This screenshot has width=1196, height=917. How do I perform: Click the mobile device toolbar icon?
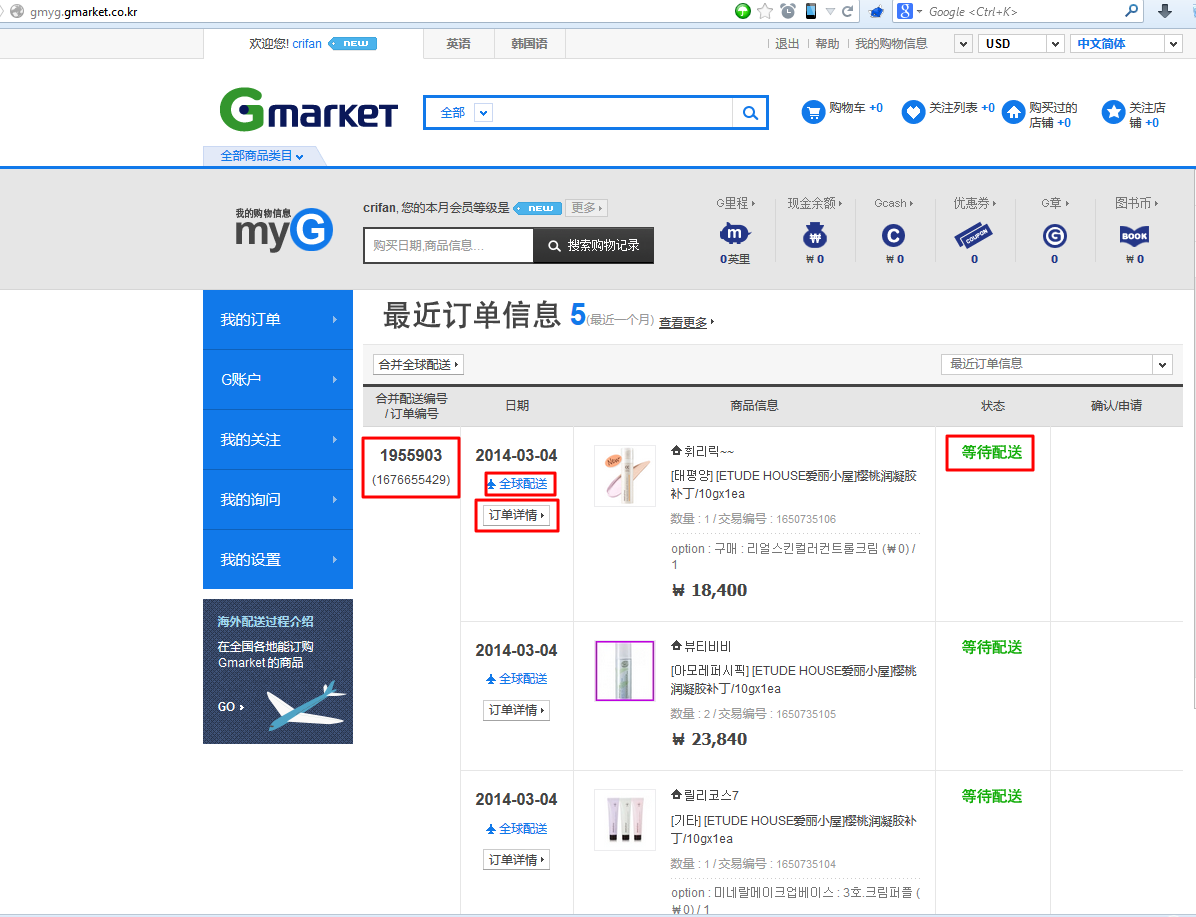click(x=810, y=11)
